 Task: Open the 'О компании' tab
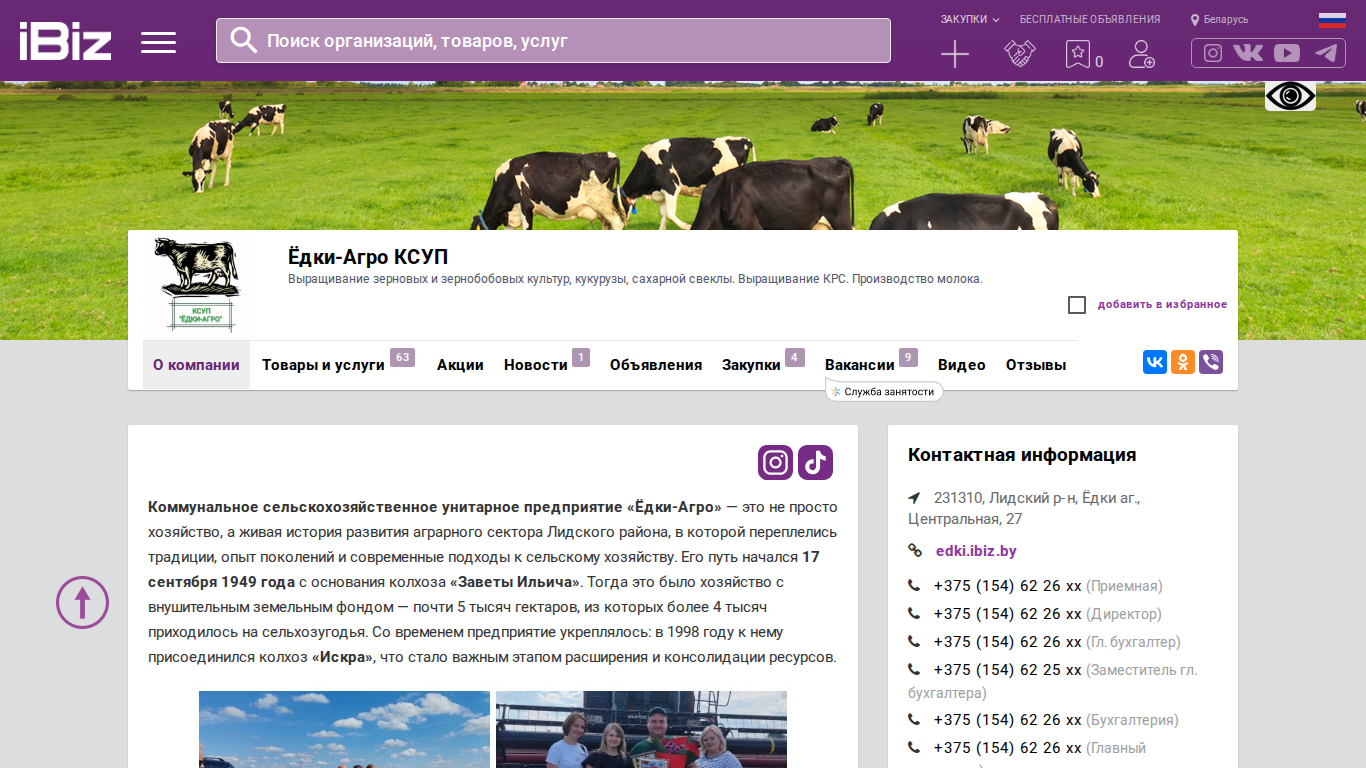pyautogui.click(x=196, y=365)
